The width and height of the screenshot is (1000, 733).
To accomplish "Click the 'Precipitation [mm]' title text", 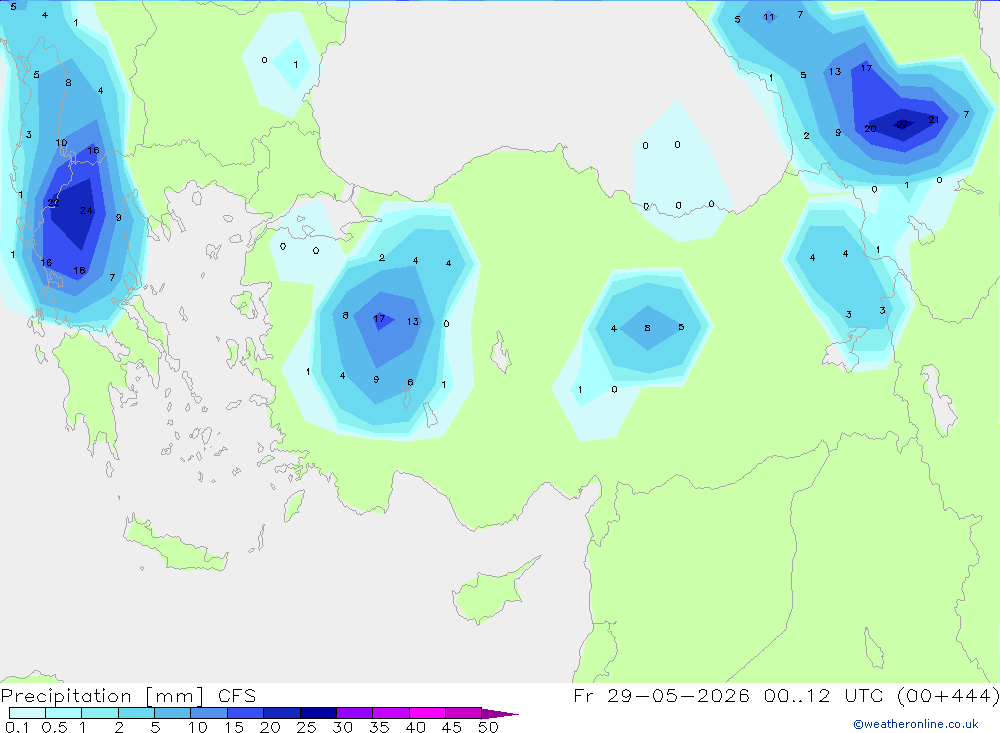I will (102, 696).
